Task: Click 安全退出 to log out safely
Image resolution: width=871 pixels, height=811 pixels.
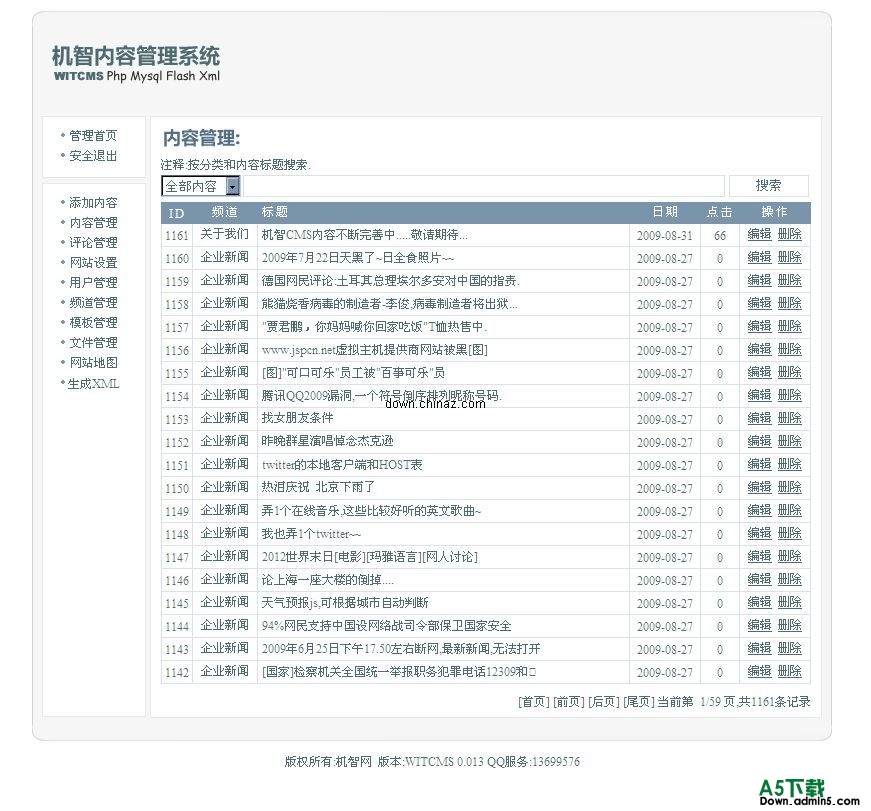Action: [95, 155]
